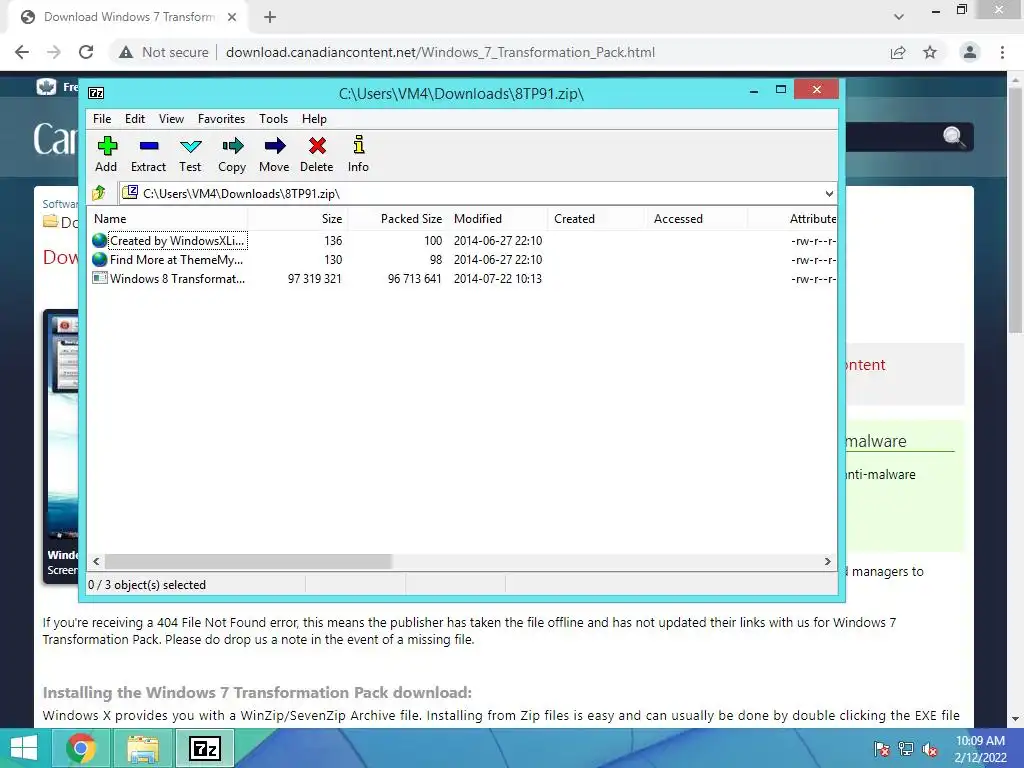Open the View menu
The image size is (1024, 768).
point(171,119)
